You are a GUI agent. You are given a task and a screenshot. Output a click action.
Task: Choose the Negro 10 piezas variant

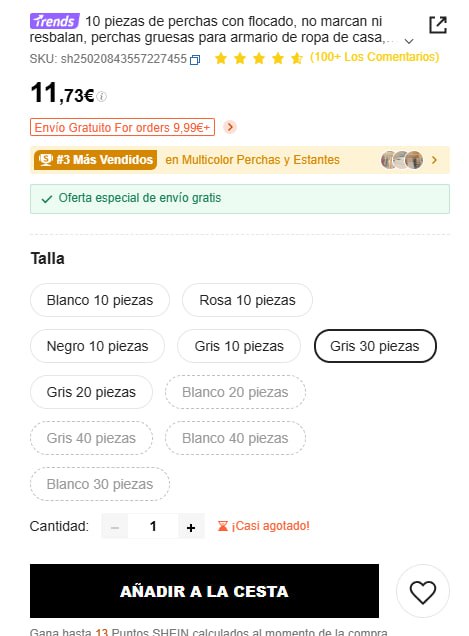[97, 346]
